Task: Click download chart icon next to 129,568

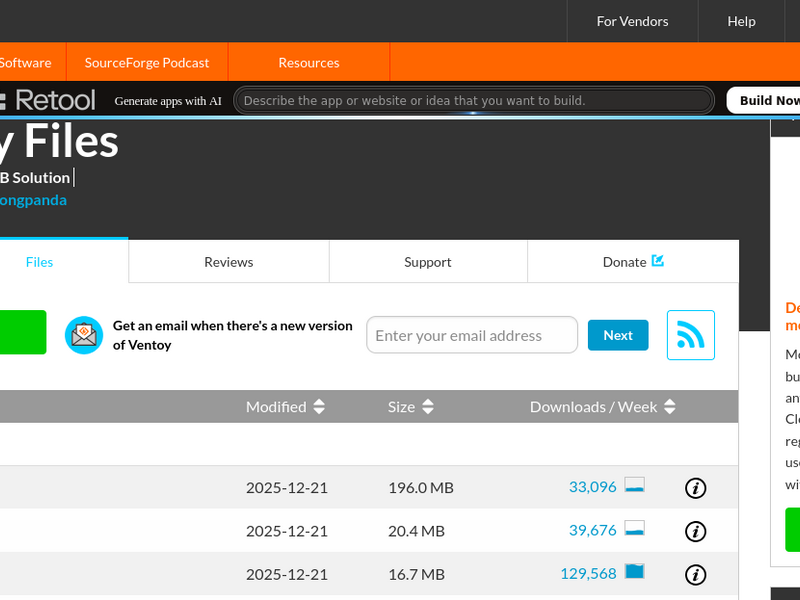Action: tap(635, 571)
